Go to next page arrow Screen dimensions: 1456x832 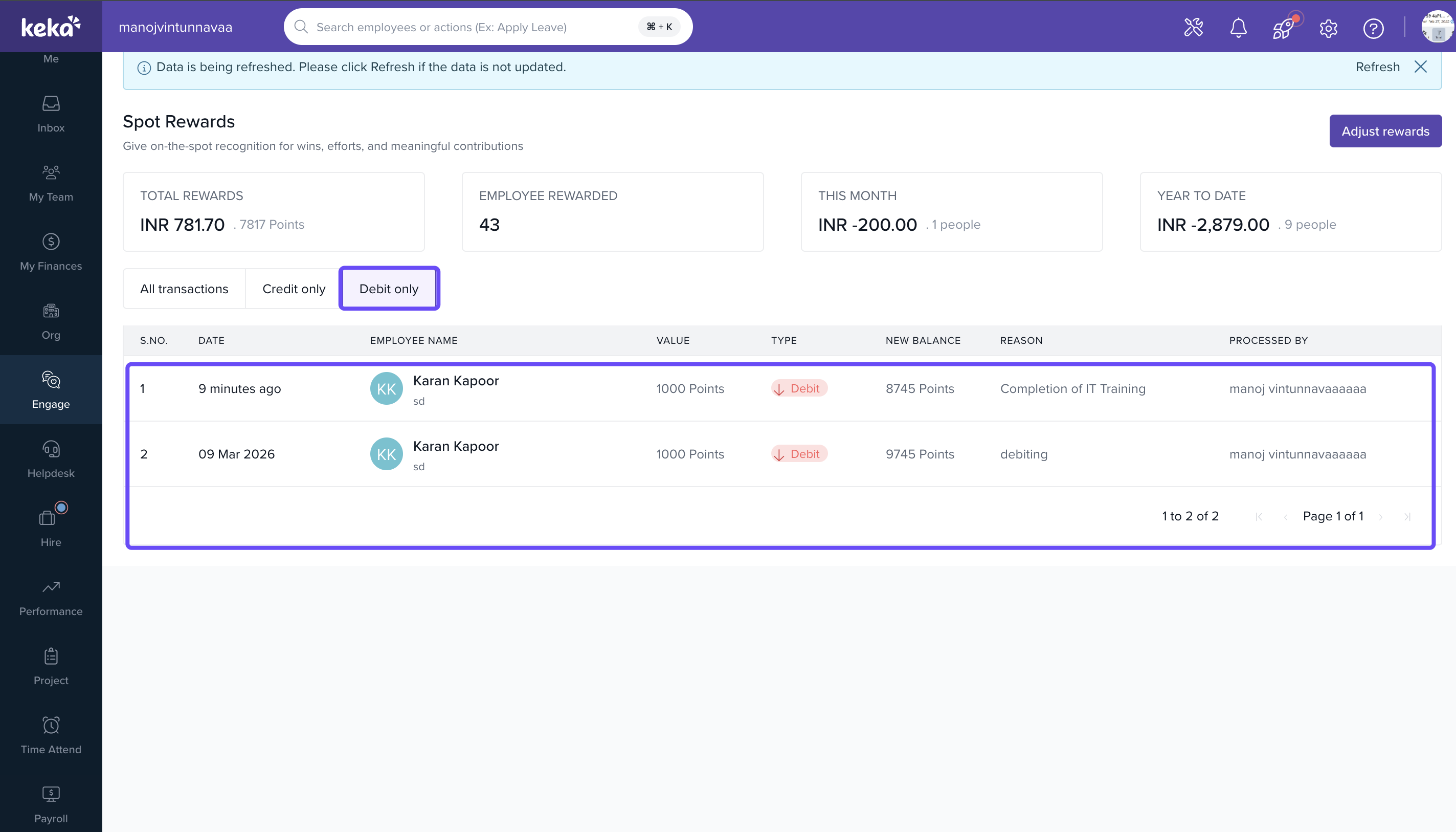(1381, 517)
